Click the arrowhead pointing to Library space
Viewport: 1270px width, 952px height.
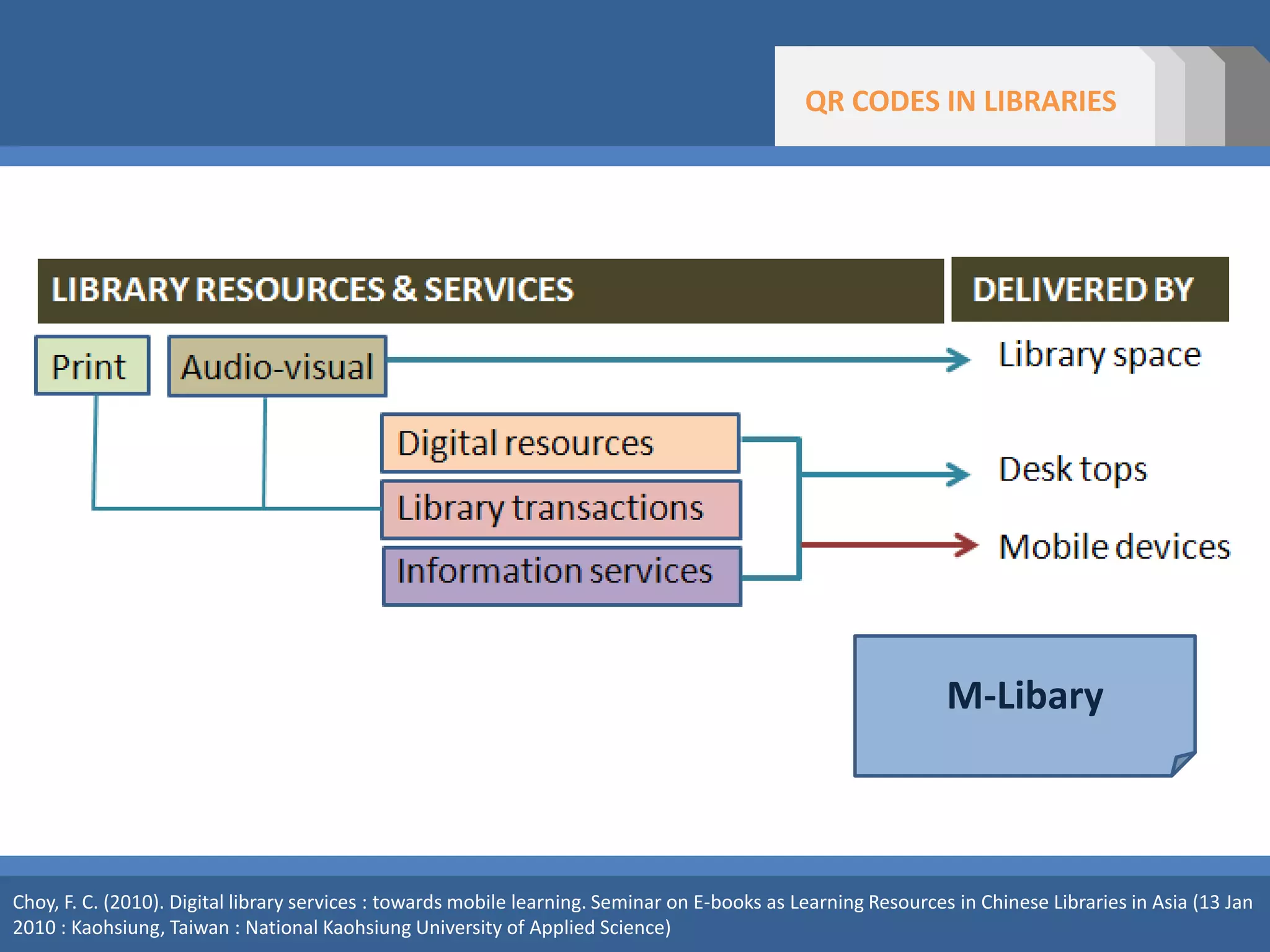[959, 359]
